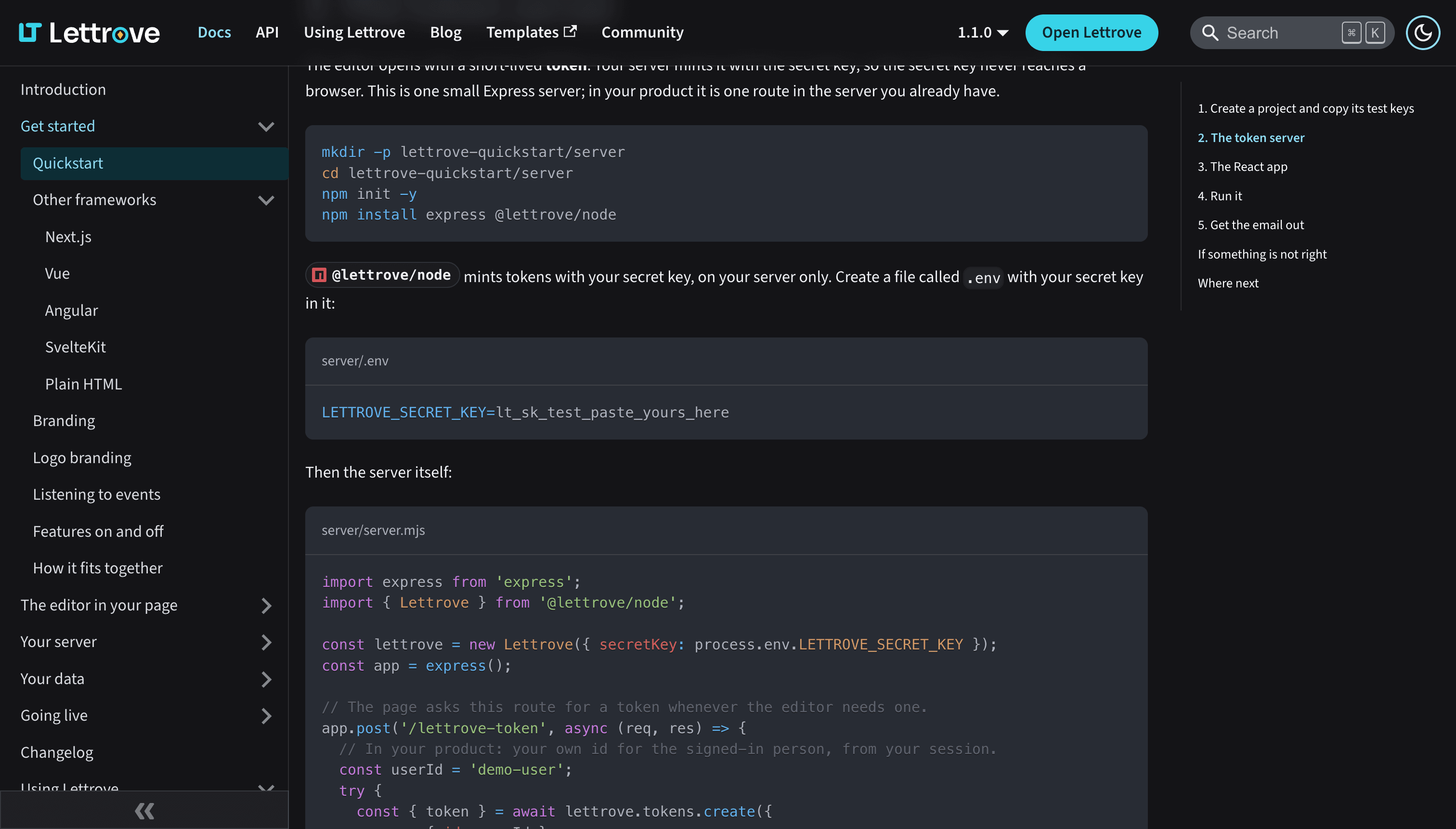The height and width of the screenshot is (829, 1456).
Task: Open the Docs nav item
Action: coord(214,32)
